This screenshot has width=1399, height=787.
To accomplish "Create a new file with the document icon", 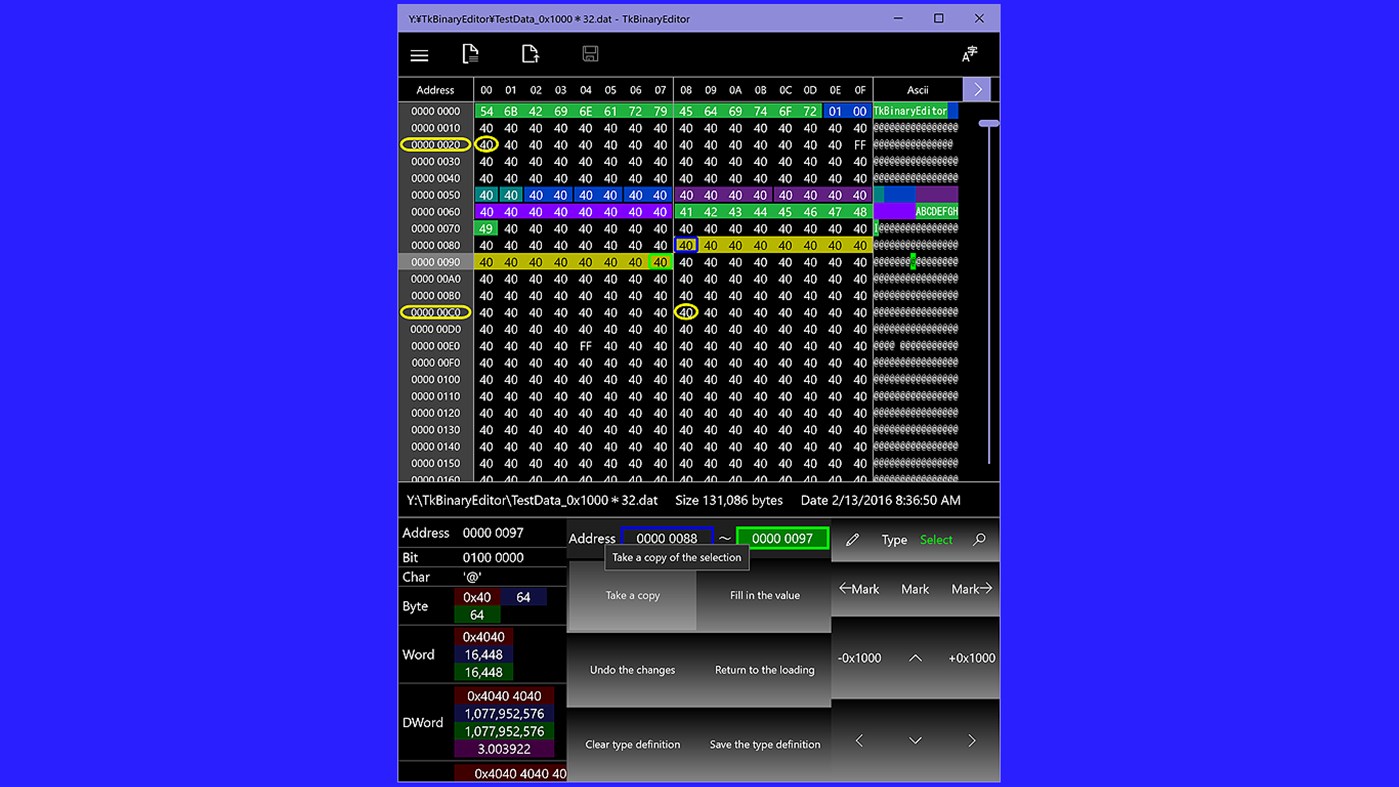I will pyautogui.click(x=470, y=54).
